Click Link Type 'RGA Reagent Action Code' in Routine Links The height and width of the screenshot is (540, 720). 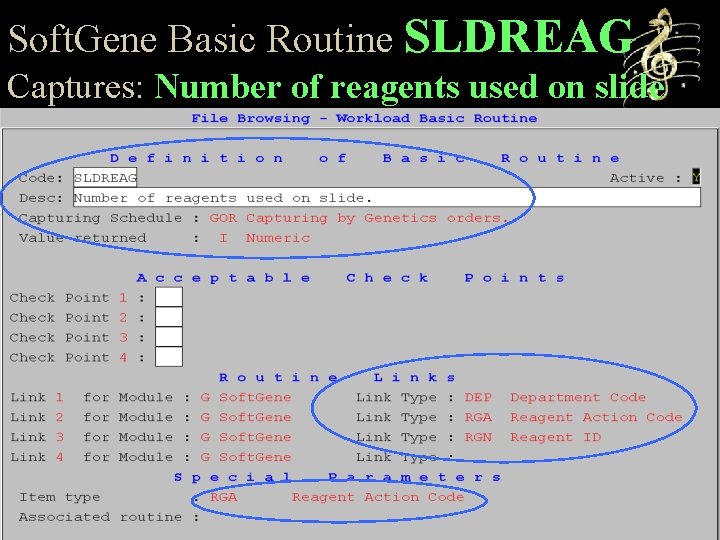(574, 417)
